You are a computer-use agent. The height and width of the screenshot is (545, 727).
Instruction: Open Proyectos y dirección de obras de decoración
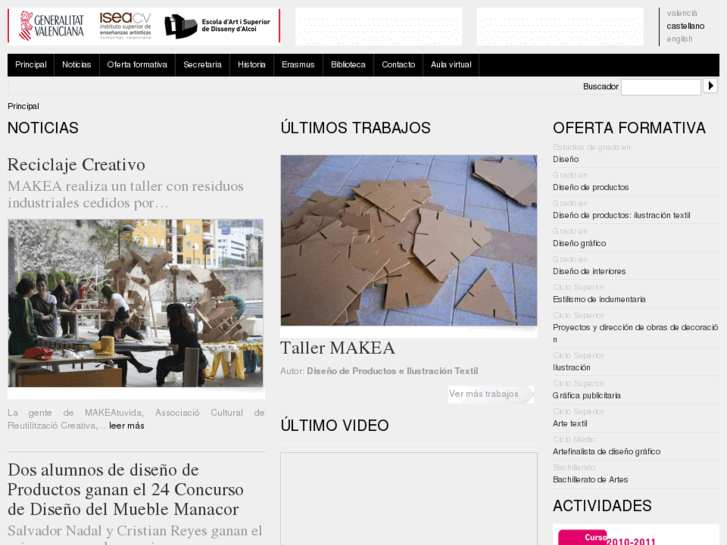(x=635, y=333)
